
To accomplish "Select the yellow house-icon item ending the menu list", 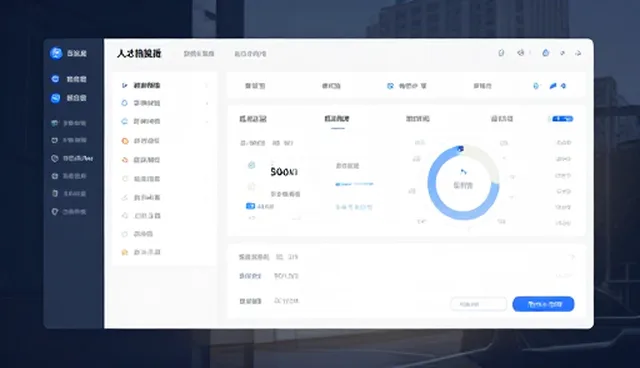I will 141,252.
